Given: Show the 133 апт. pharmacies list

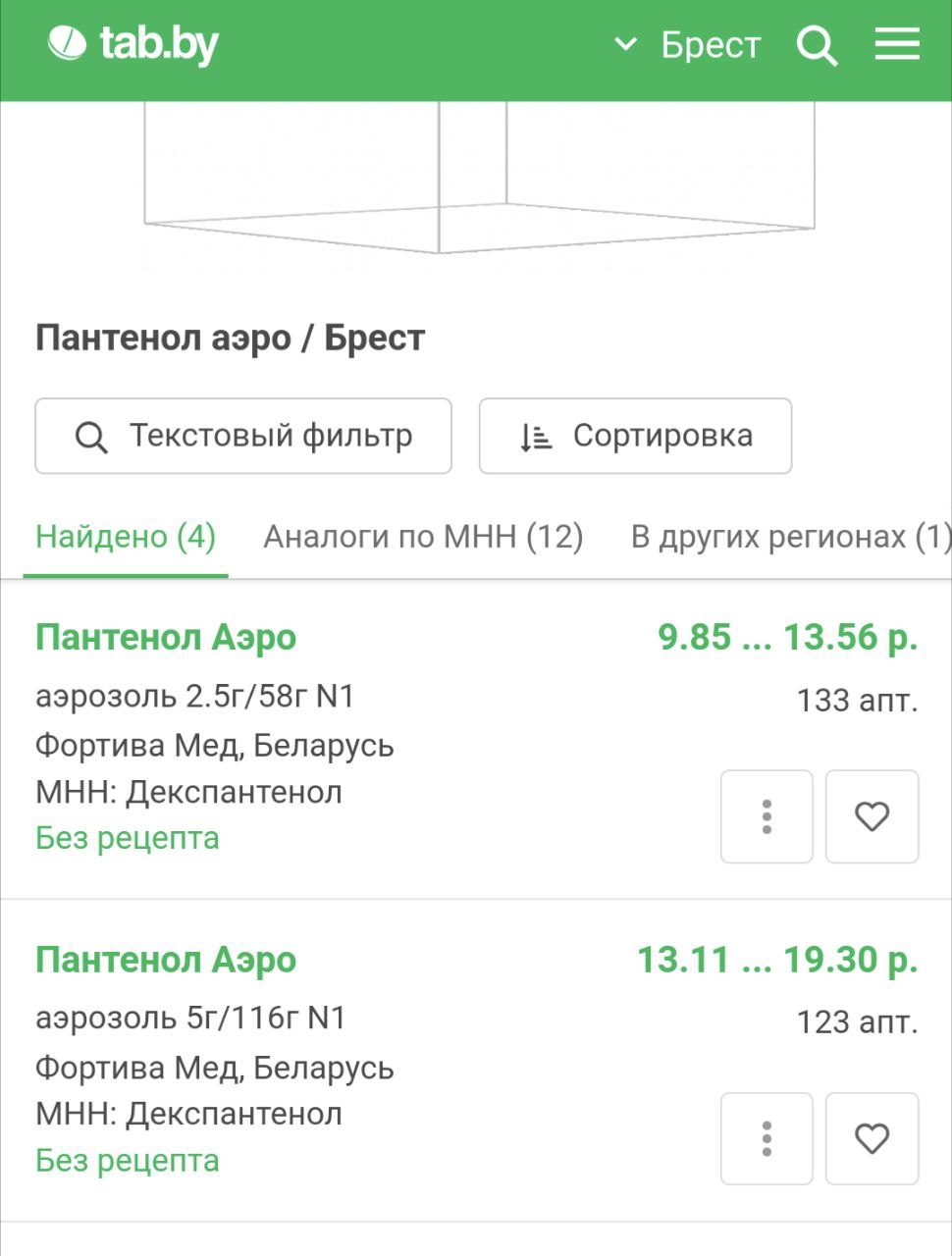Looking at the screenshot, I should click(857, 701).
